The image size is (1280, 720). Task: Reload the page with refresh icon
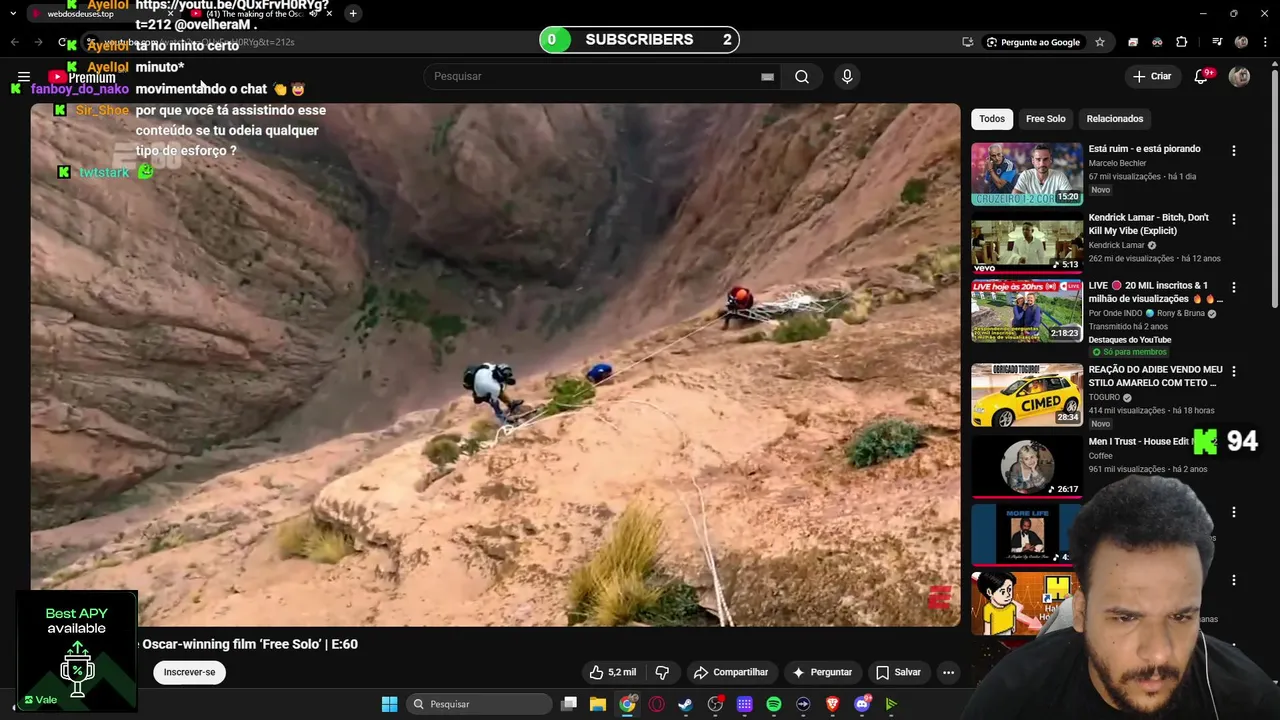[62, 42]
